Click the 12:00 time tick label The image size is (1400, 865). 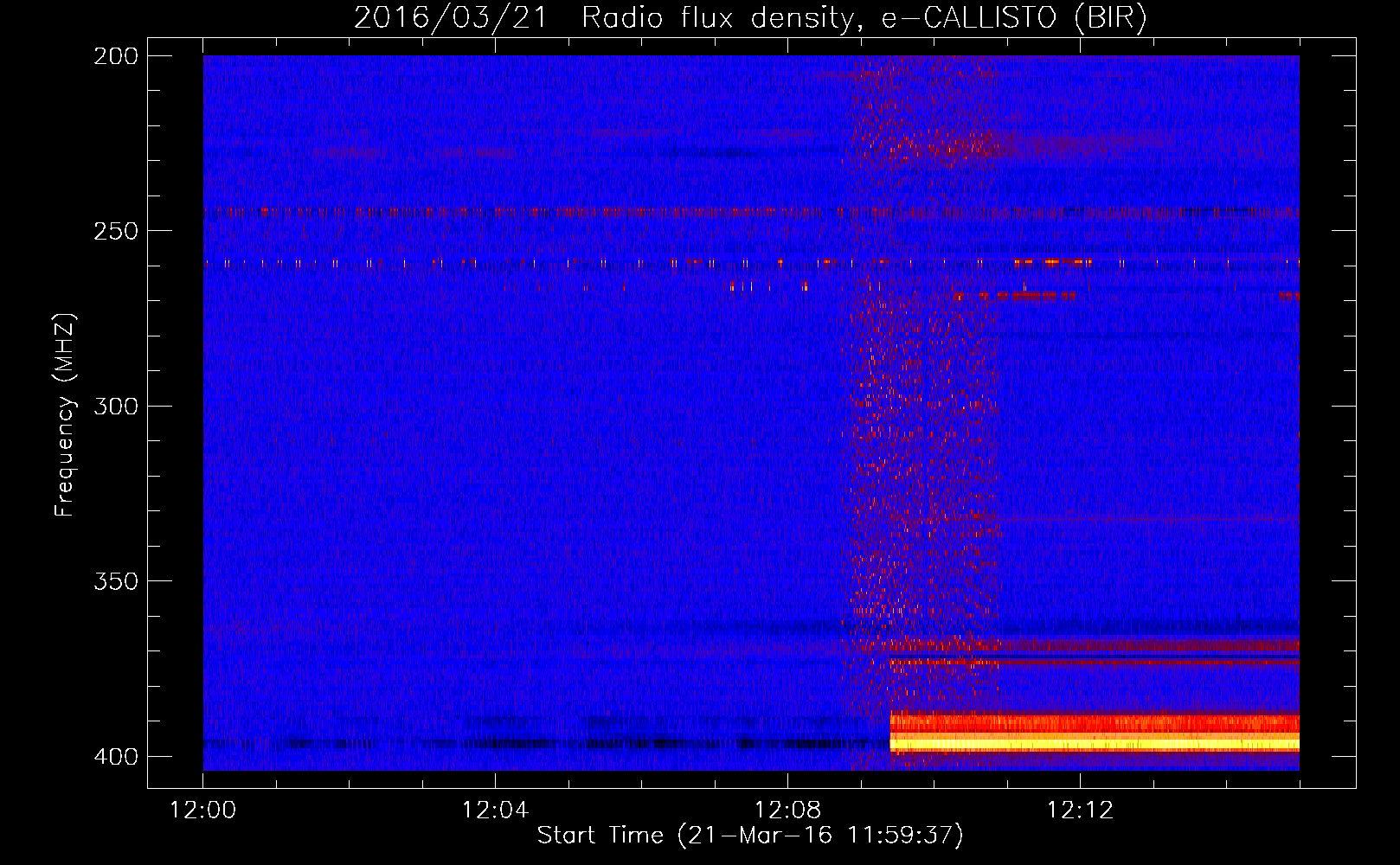click(202, 811)
